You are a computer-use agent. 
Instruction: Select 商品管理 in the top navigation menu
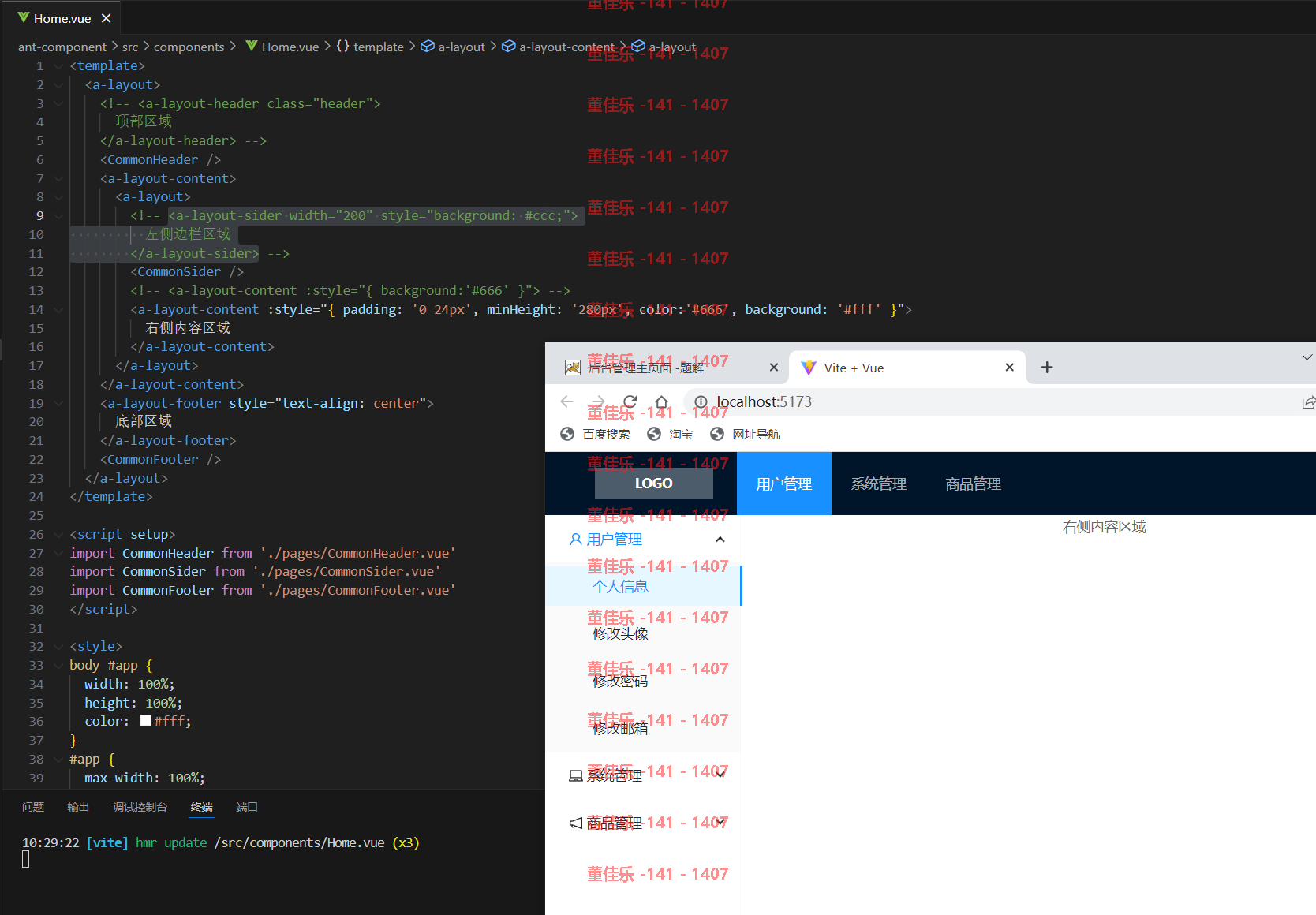pos(974,484)
